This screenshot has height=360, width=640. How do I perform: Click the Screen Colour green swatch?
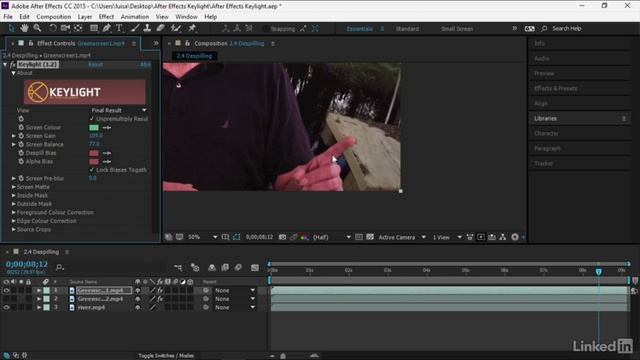coord(94,128)
